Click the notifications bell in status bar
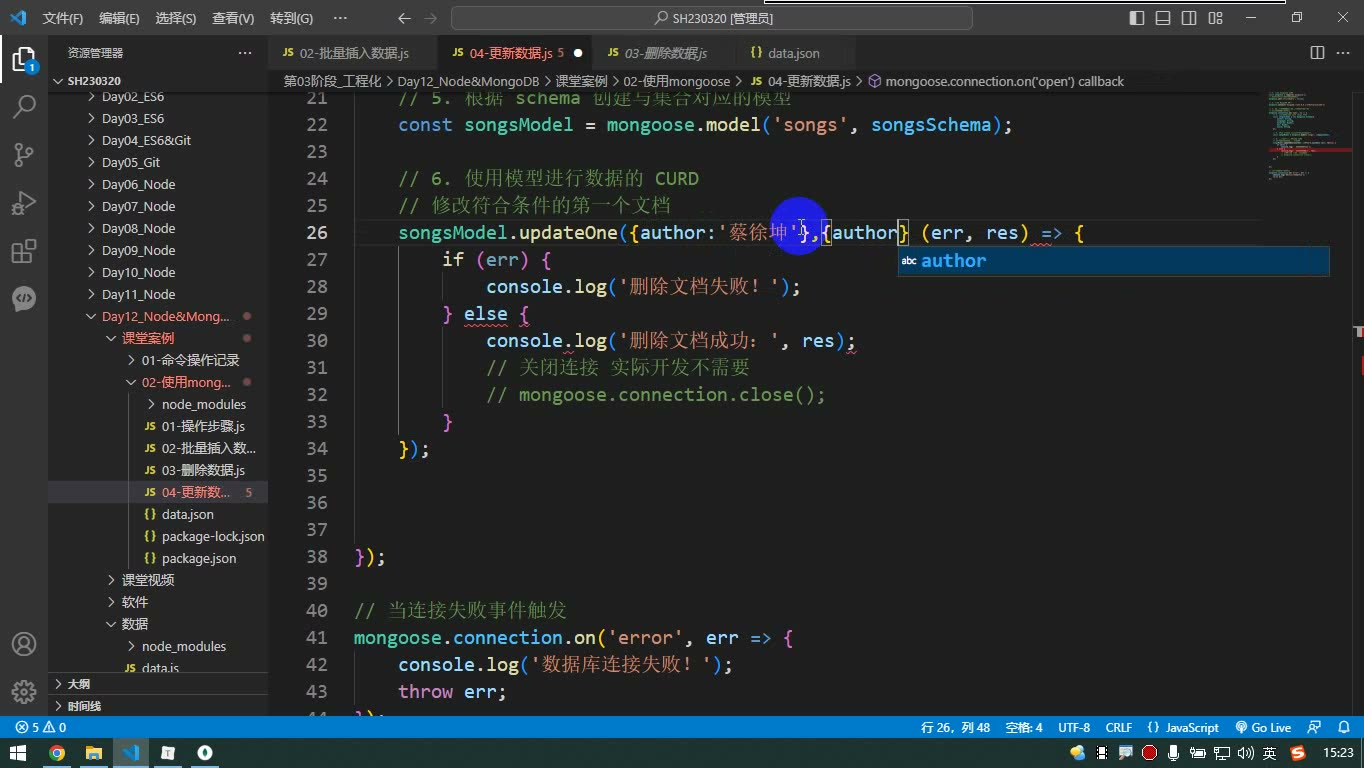Screen dimensions: 1364x768 [x=1343, y=728]
